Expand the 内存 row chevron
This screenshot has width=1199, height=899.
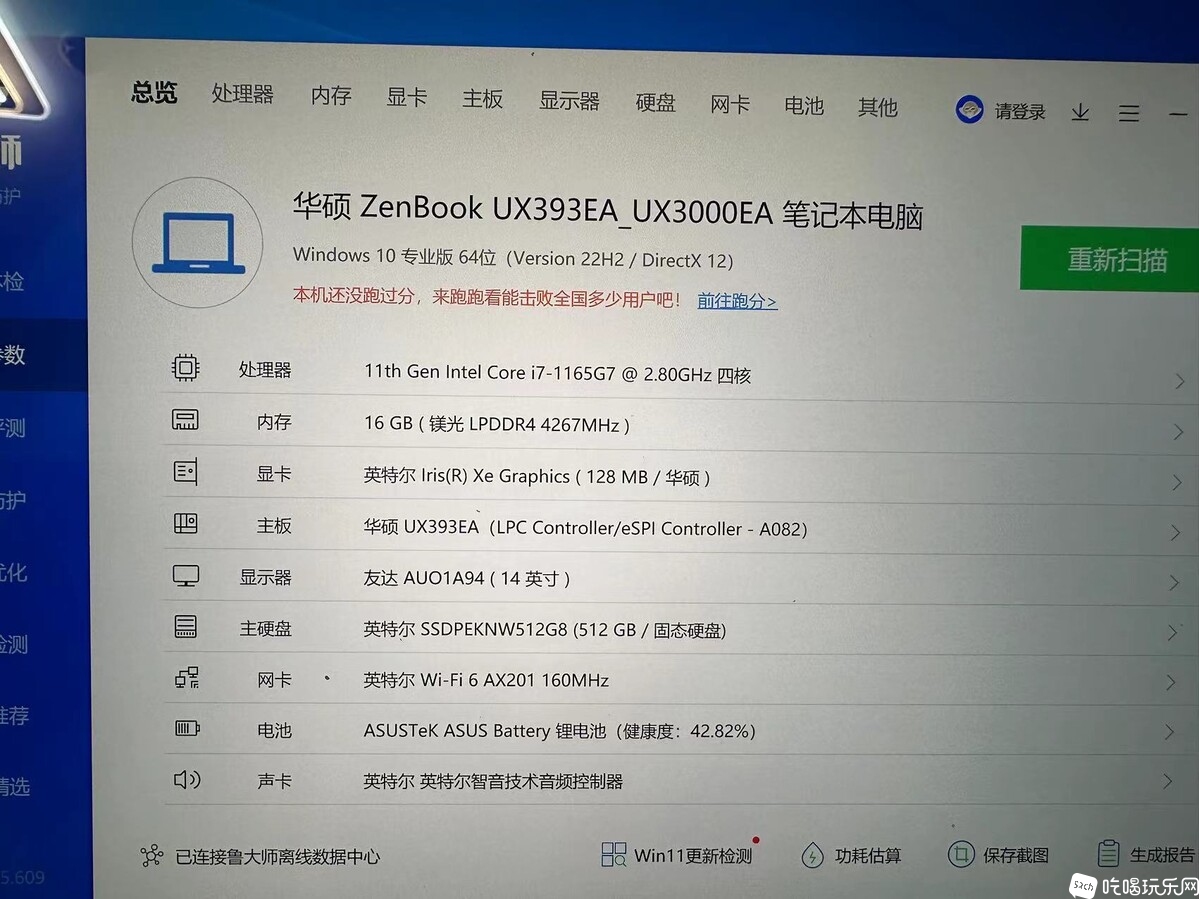(1179, 433)
